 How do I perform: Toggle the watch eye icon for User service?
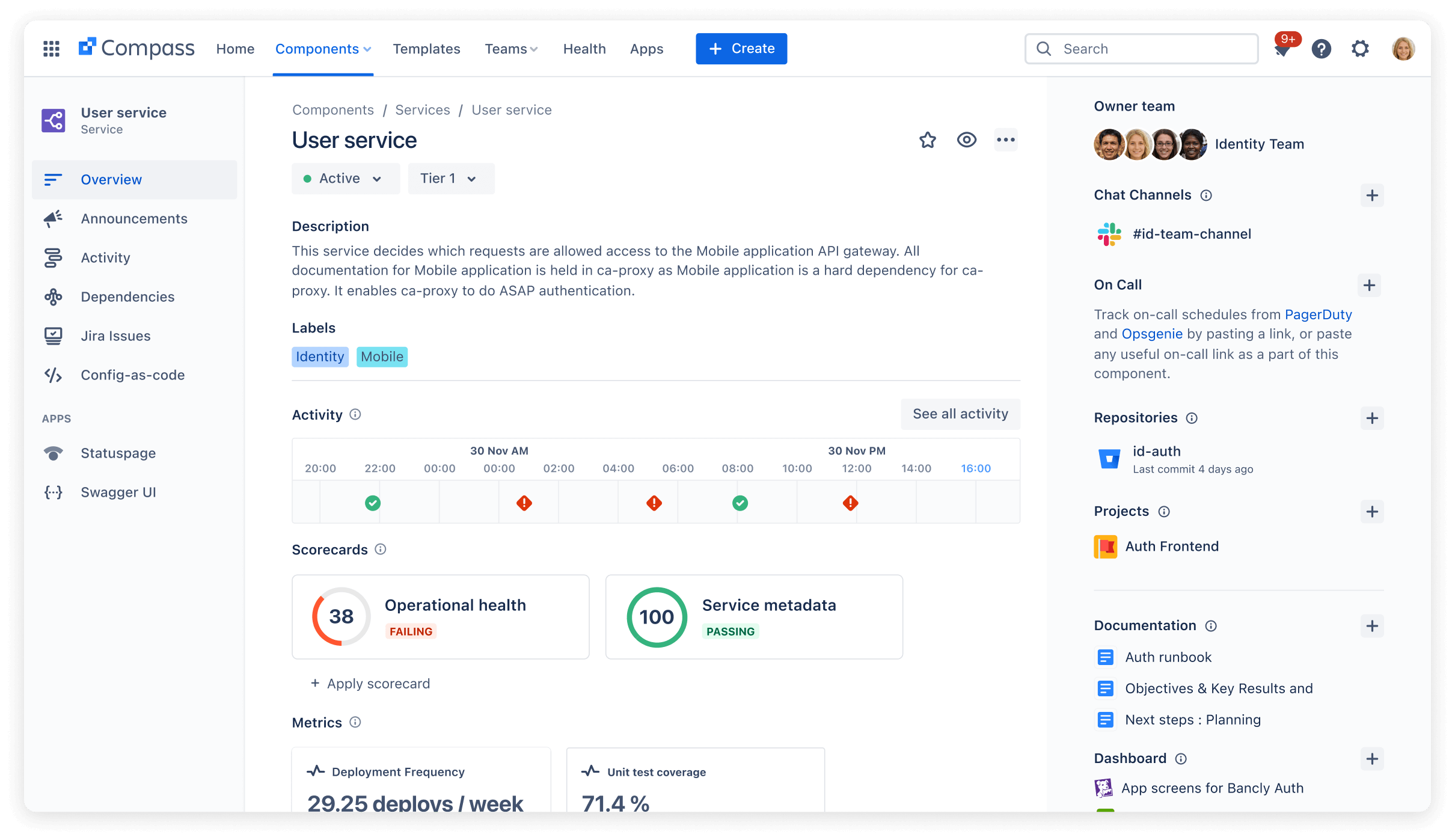[x=967, y=140]
